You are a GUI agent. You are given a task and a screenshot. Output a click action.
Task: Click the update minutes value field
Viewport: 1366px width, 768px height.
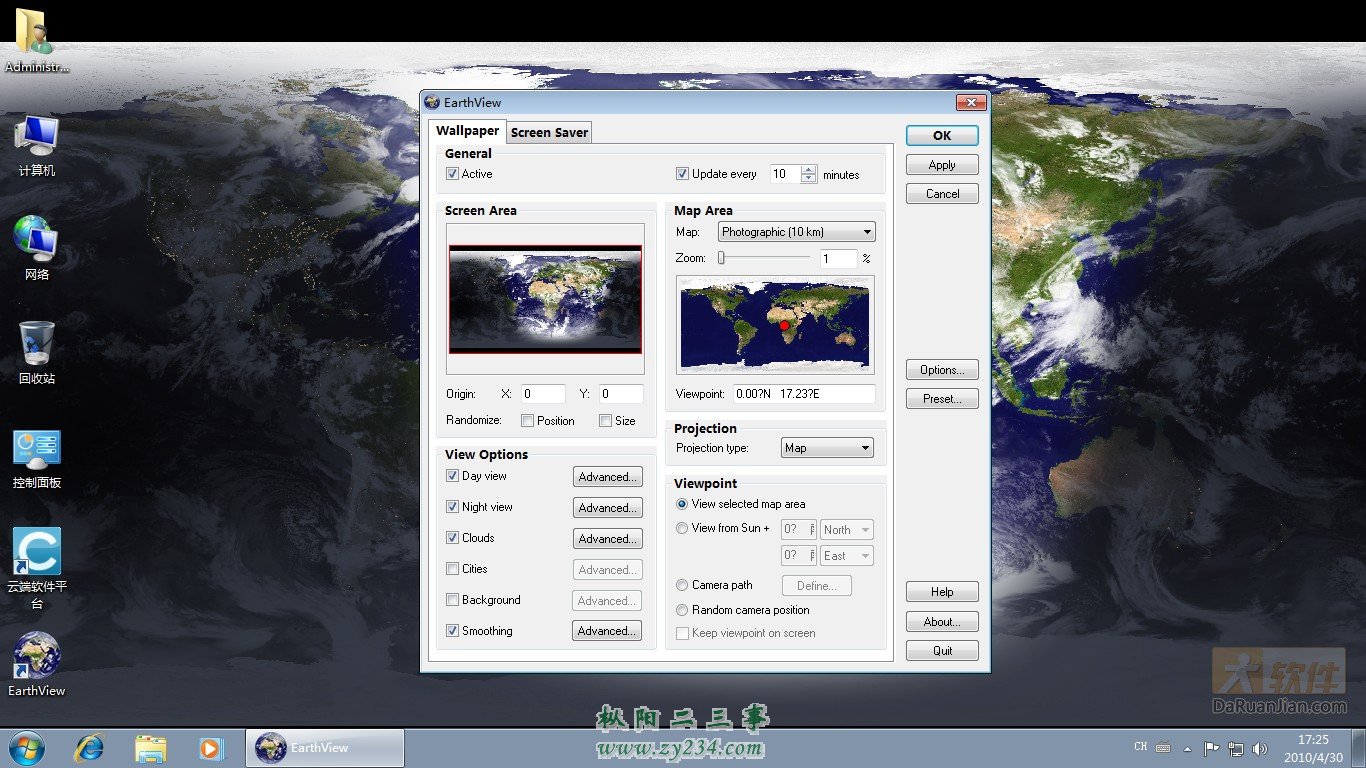[785, 174]
